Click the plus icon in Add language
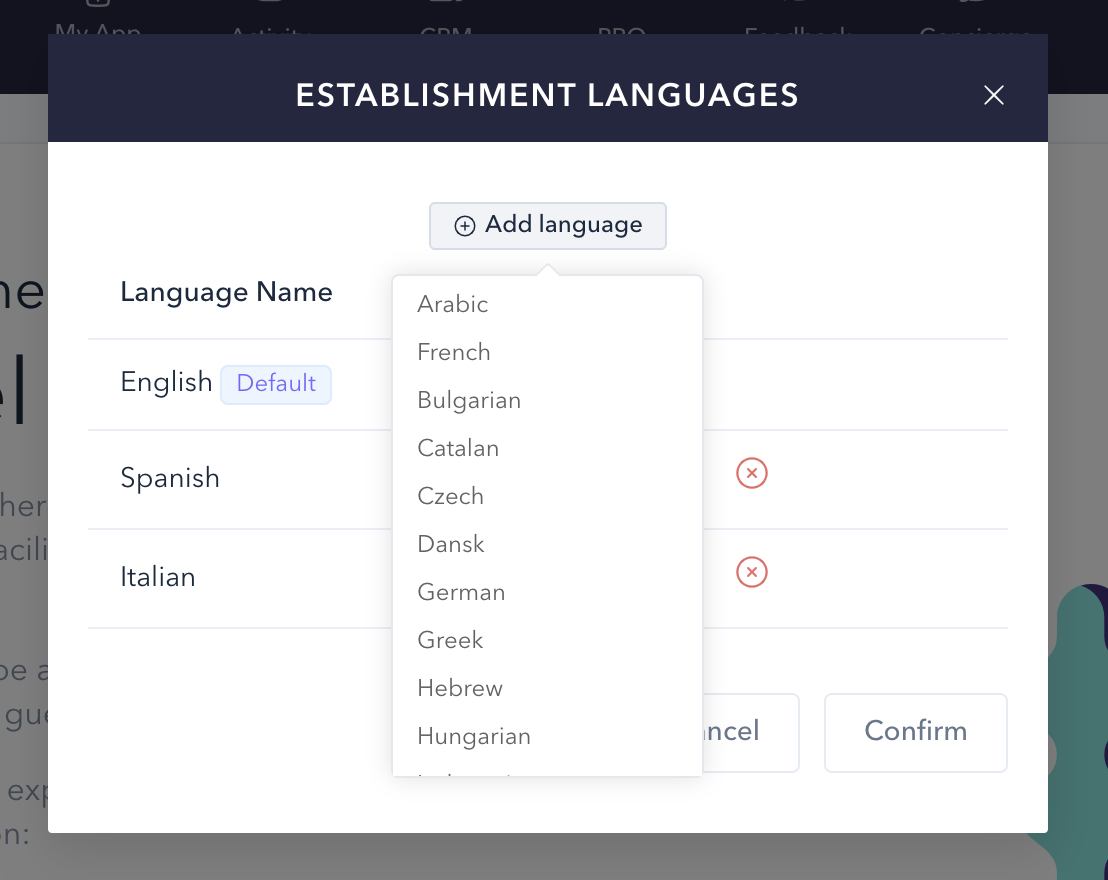 point(464,225)
